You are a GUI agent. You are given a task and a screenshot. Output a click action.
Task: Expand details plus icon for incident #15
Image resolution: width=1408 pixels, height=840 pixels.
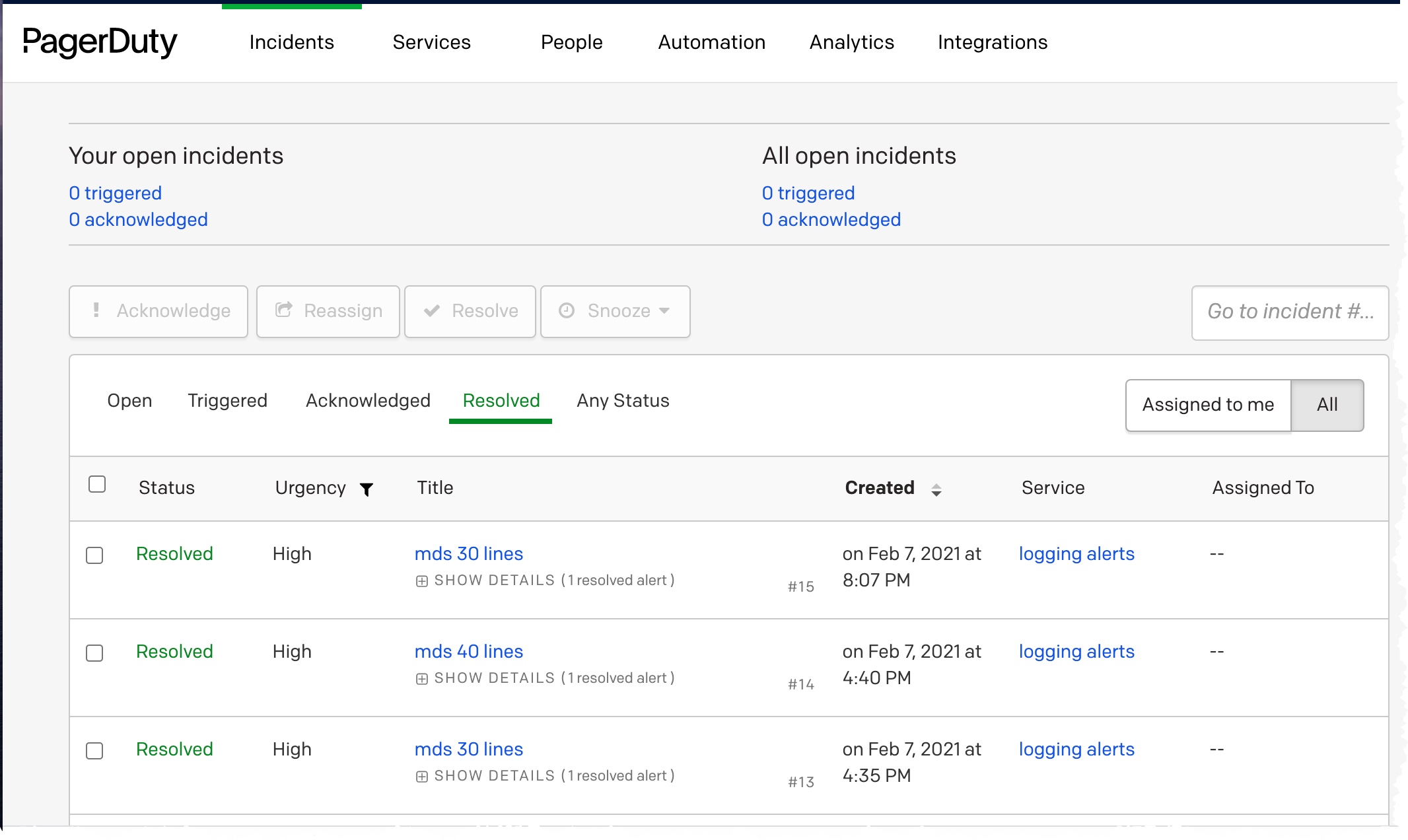(422, 581)
